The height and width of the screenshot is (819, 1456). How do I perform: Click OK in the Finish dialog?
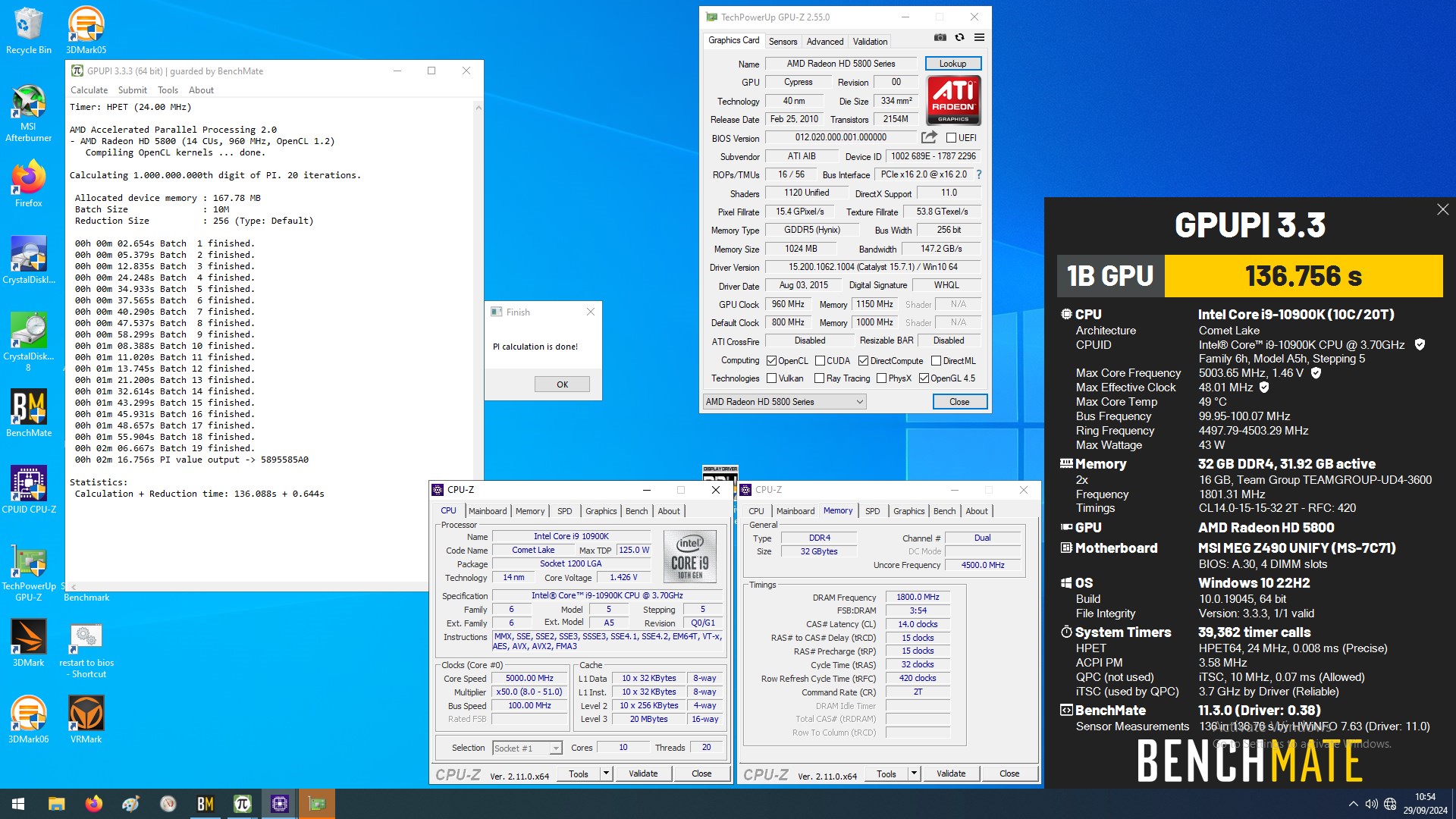[562, 384]
